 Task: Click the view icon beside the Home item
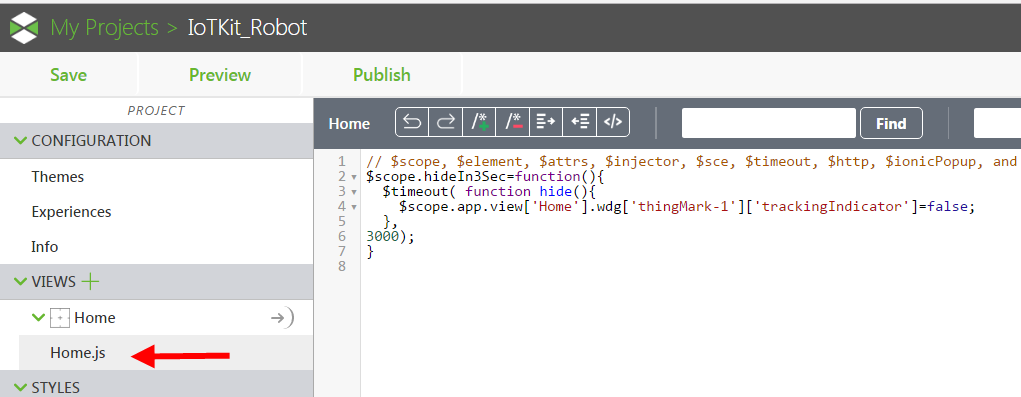tap(60, 318)
